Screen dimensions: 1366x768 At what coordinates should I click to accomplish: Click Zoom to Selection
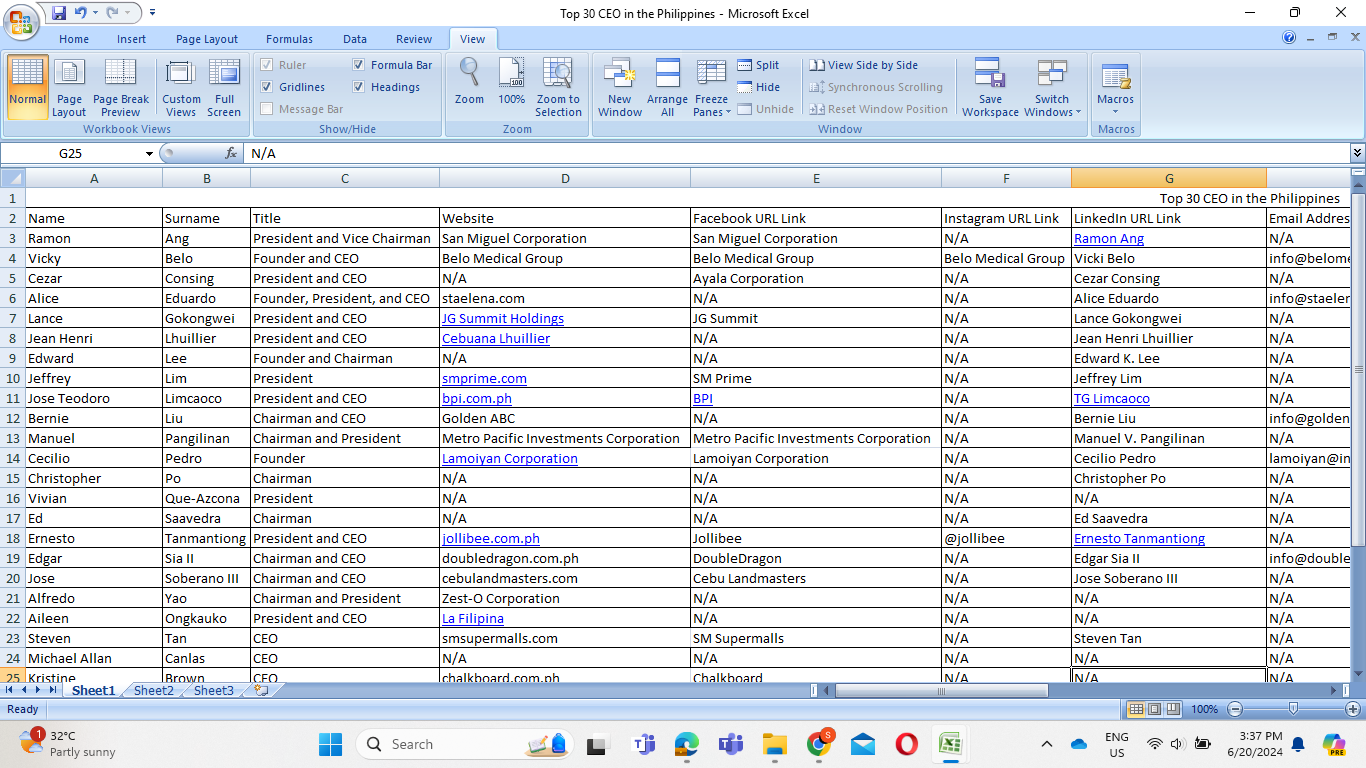coord(558,87)
